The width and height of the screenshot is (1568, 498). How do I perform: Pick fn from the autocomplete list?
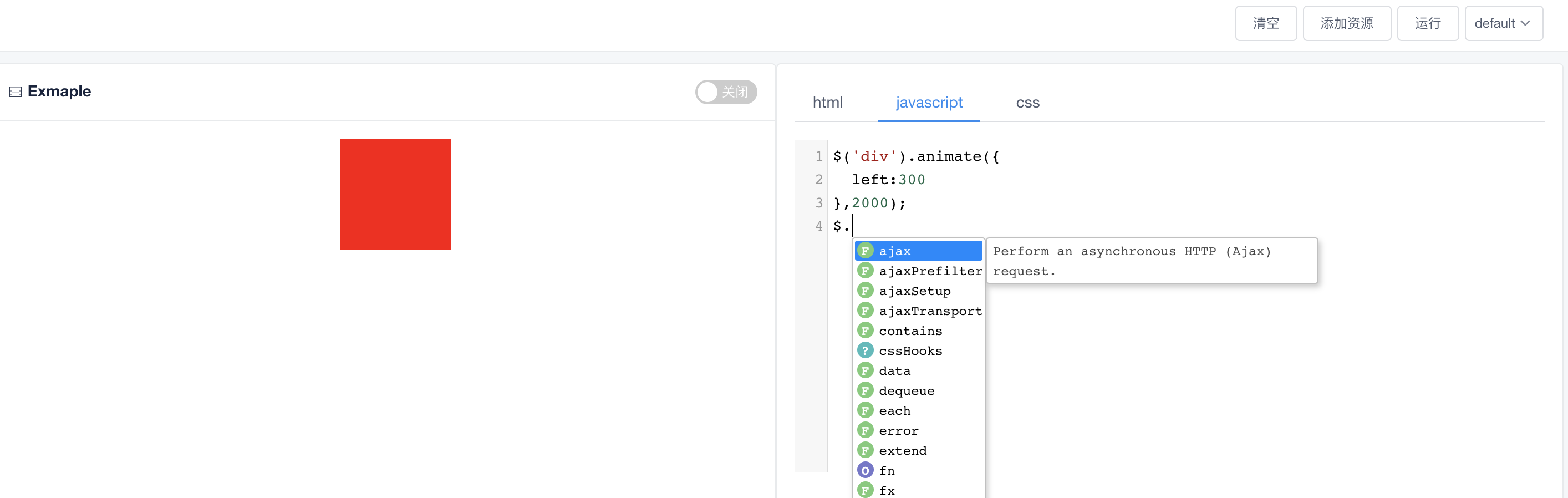click(919, 471)
